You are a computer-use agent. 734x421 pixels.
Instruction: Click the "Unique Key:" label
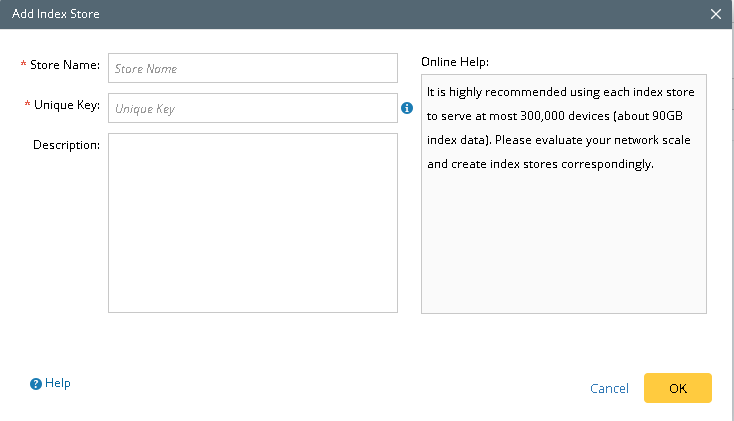67,105
